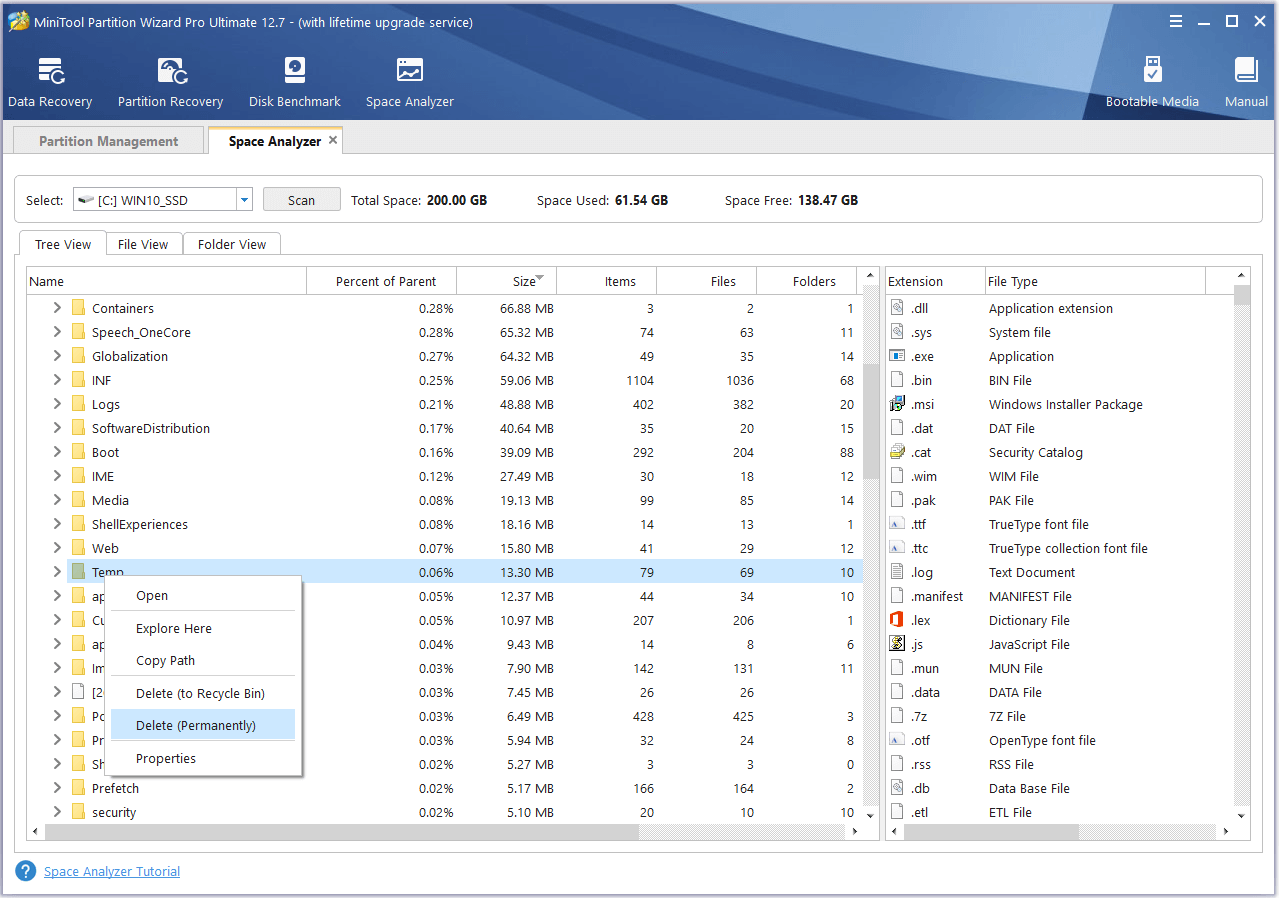Screen dimensions: 1279x898
Task: Expand the INF folder node
Action: 57,381
